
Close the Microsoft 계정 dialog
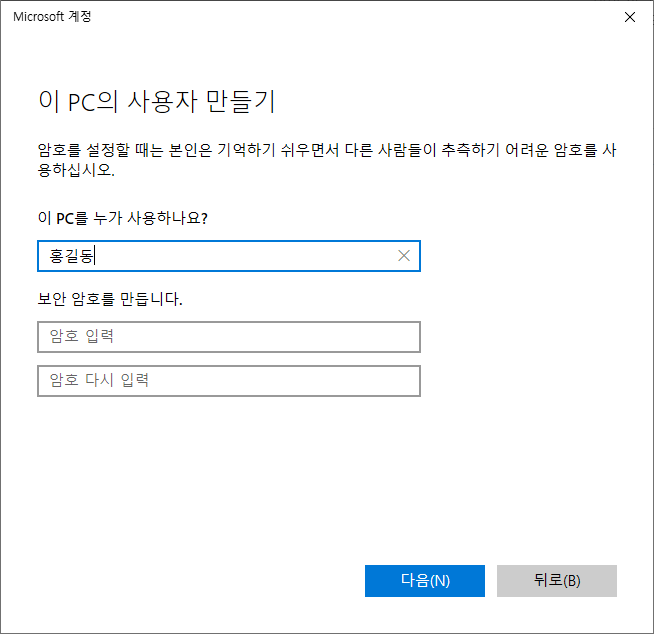point(630,17)
